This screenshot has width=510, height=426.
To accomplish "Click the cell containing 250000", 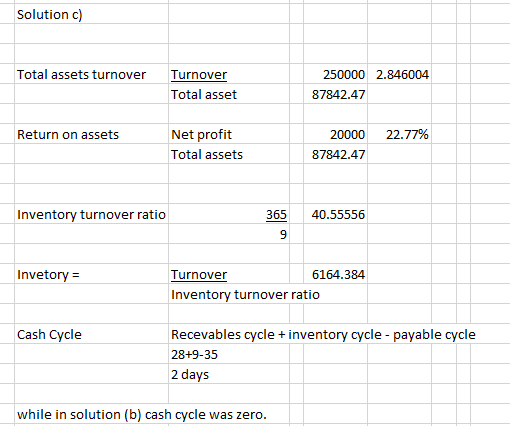I will pos(335,74).
